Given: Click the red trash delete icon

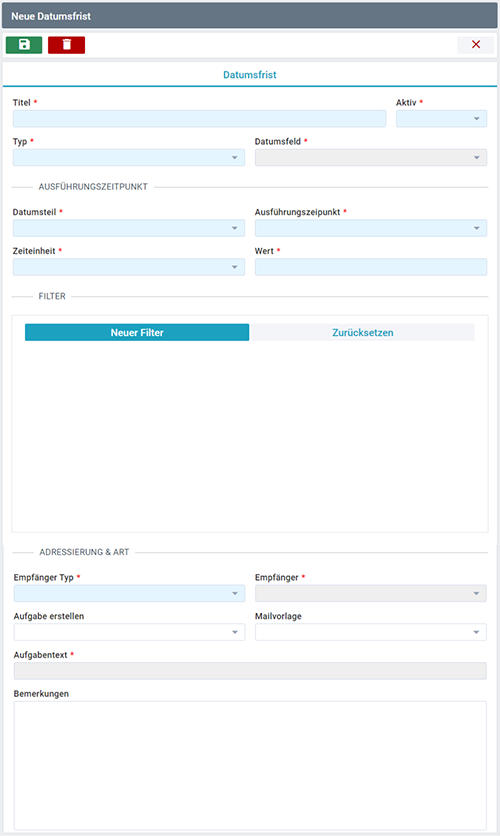Looking at the screenshot, I should tap(67, 45).
